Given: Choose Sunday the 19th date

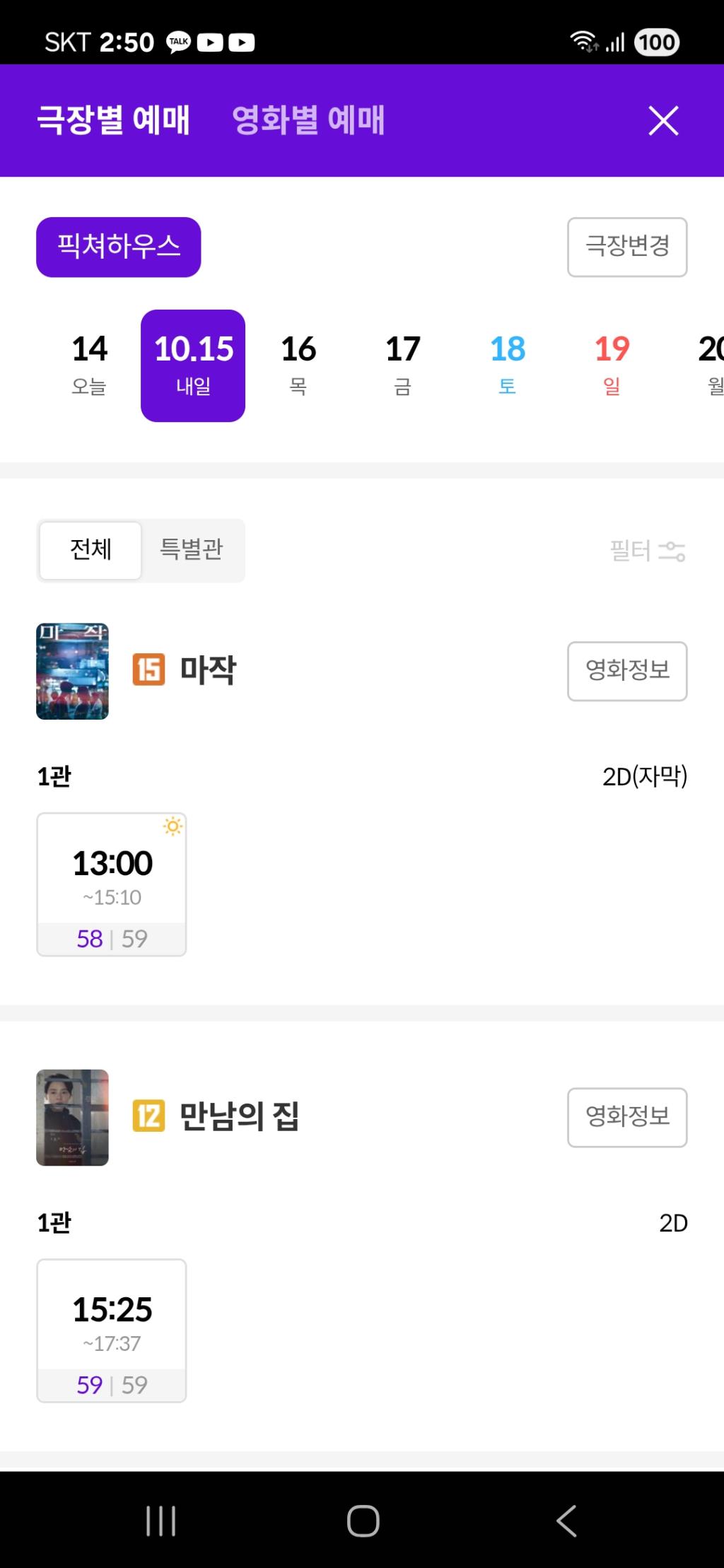Looking at the screenshot, I should click(612, 365).
